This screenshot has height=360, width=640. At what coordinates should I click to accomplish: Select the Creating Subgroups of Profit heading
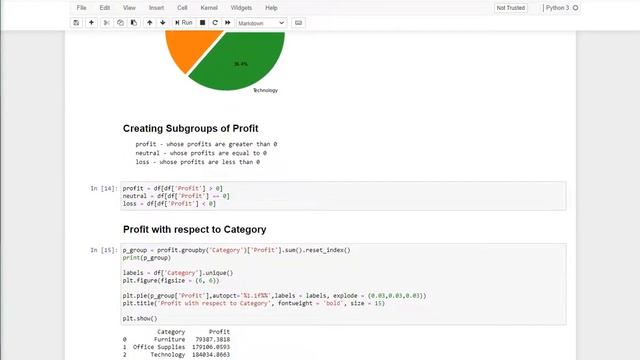(191, 129)
